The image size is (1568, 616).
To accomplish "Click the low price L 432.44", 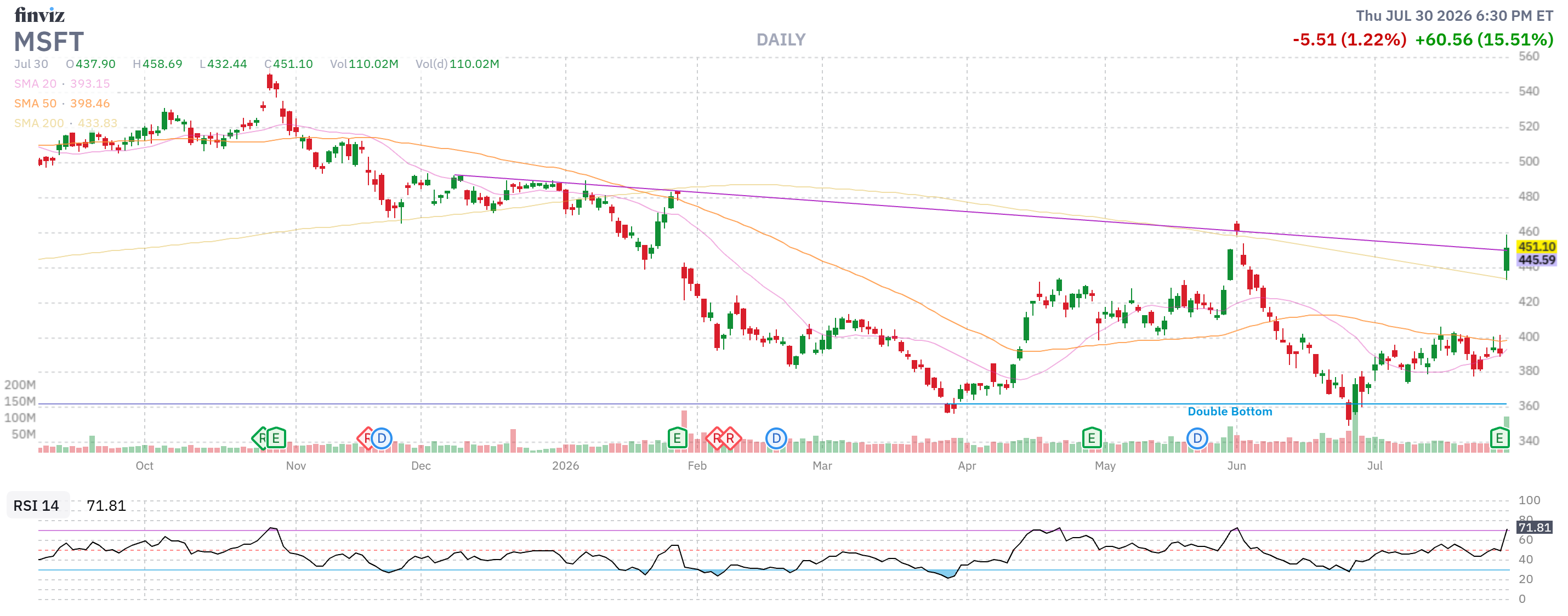I will click(223, 64).
